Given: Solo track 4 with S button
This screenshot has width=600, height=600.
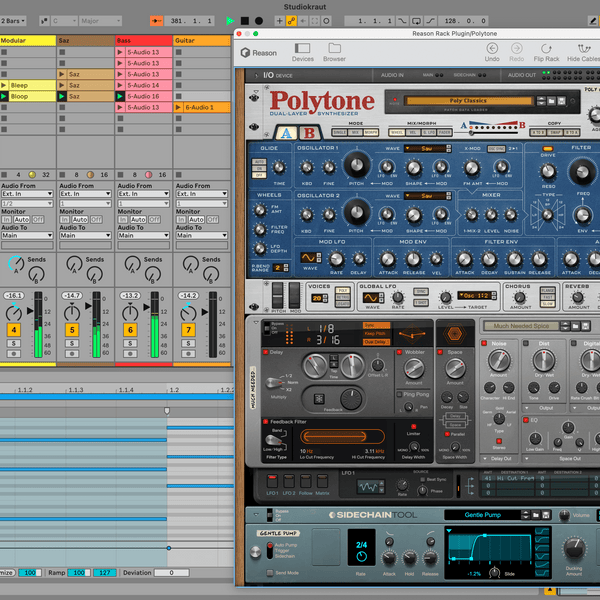Looking at the screenshot, I should tap(14, 343).
